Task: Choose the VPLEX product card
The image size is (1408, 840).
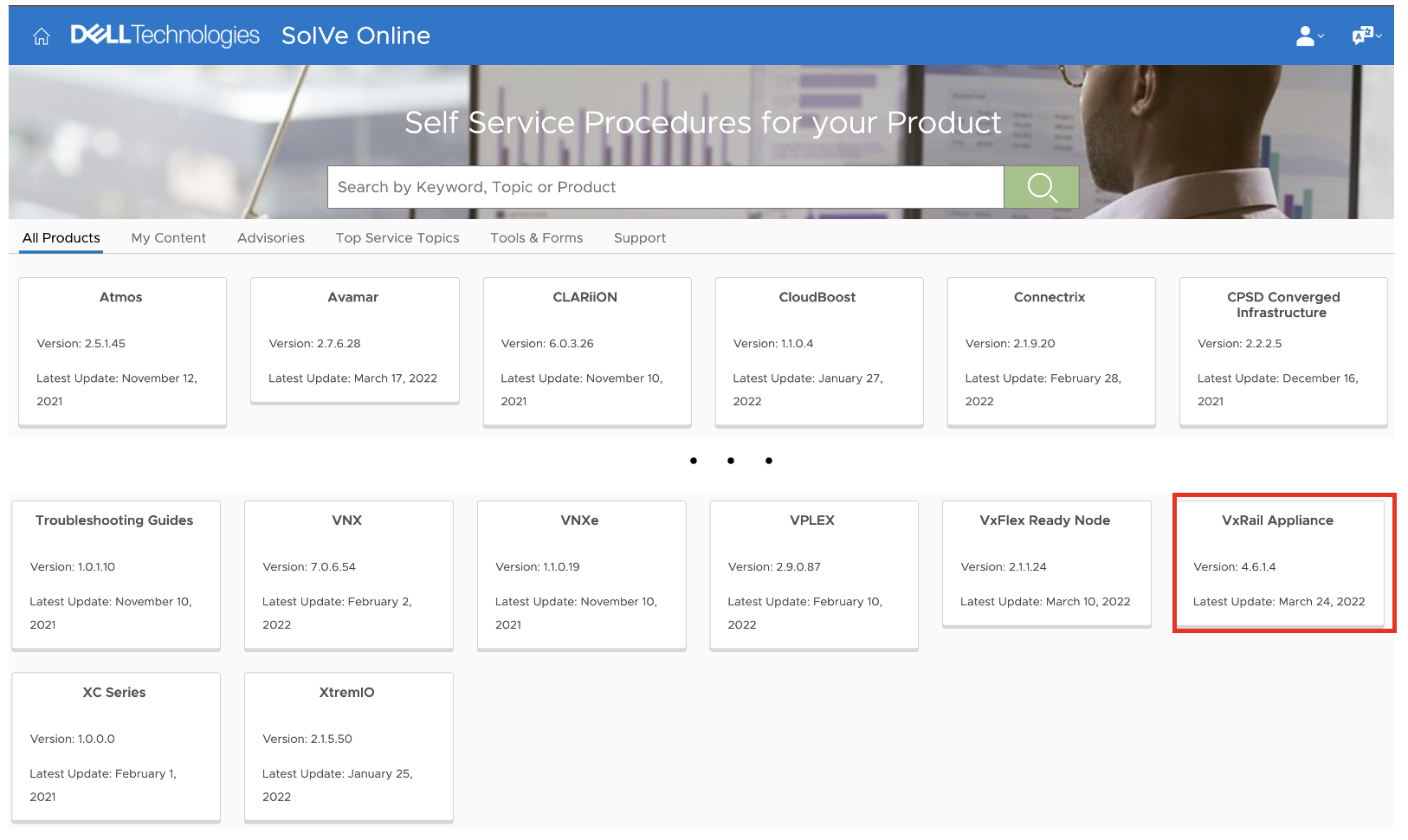Action: [813, 573]
